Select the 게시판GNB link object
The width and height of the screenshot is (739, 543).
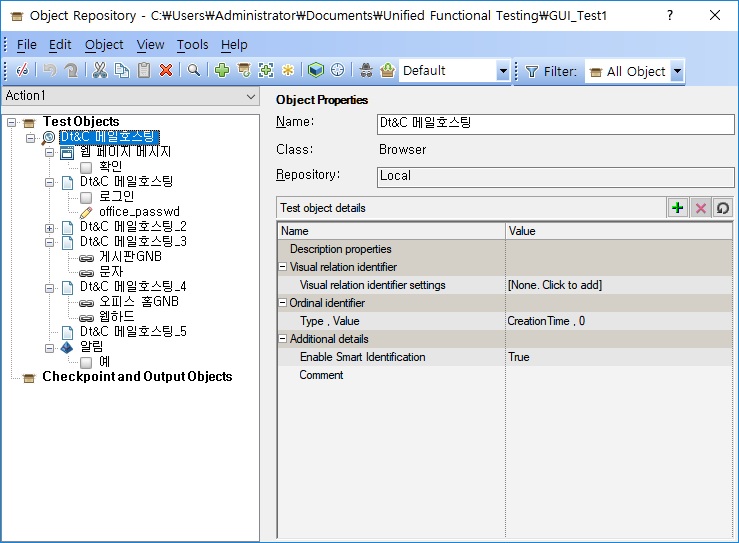tap(130, 257)
